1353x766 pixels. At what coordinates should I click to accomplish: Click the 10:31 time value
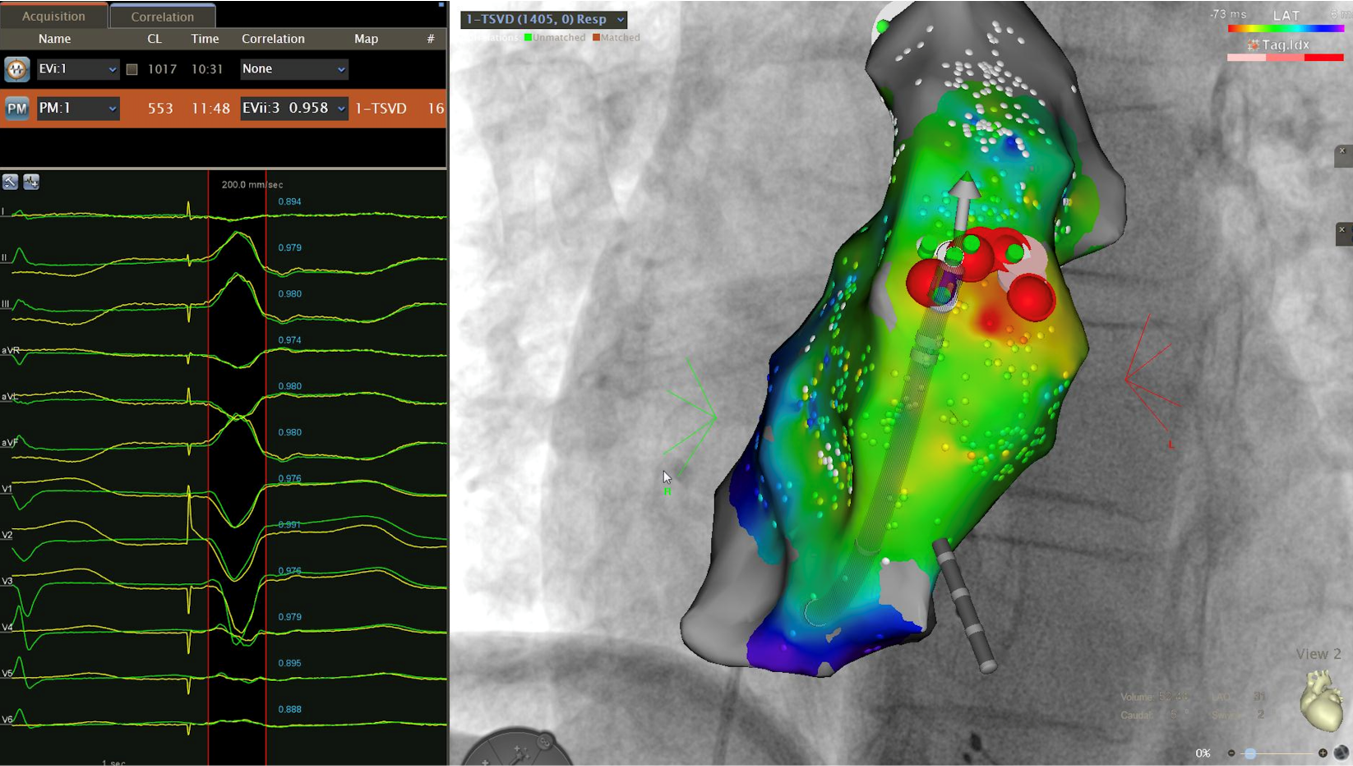tap(205, 69)
